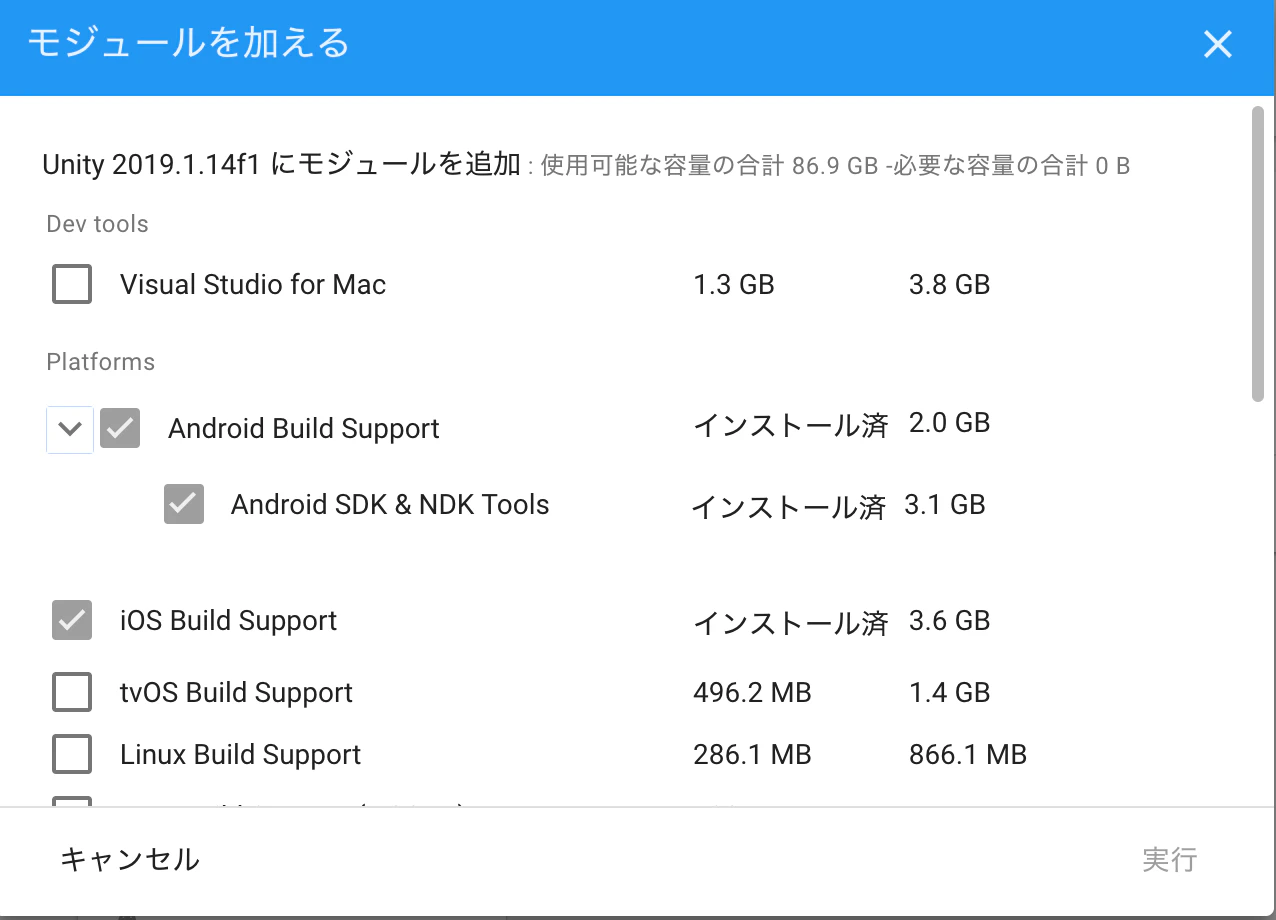Click インストール済 next to Android SDK & NDK Tools
This screenshot has height=920, width=1276.
point(792,504)
